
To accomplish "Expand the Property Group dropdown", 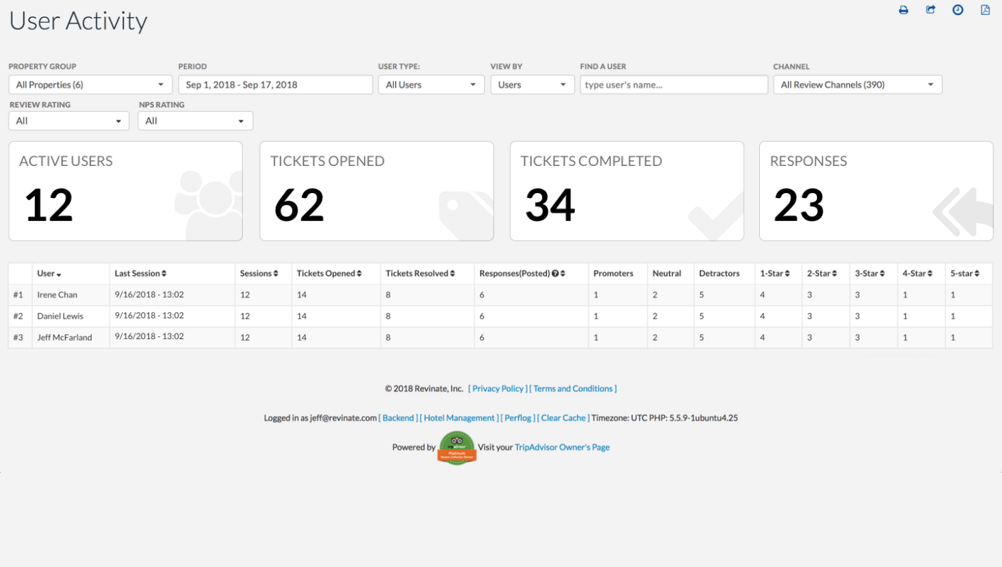I will tap(90, 85).
